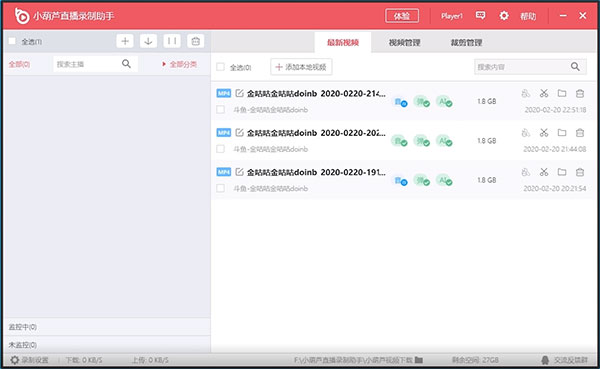Switch to the 最新视频 tab
600x369 pixels.
point(343,42)
